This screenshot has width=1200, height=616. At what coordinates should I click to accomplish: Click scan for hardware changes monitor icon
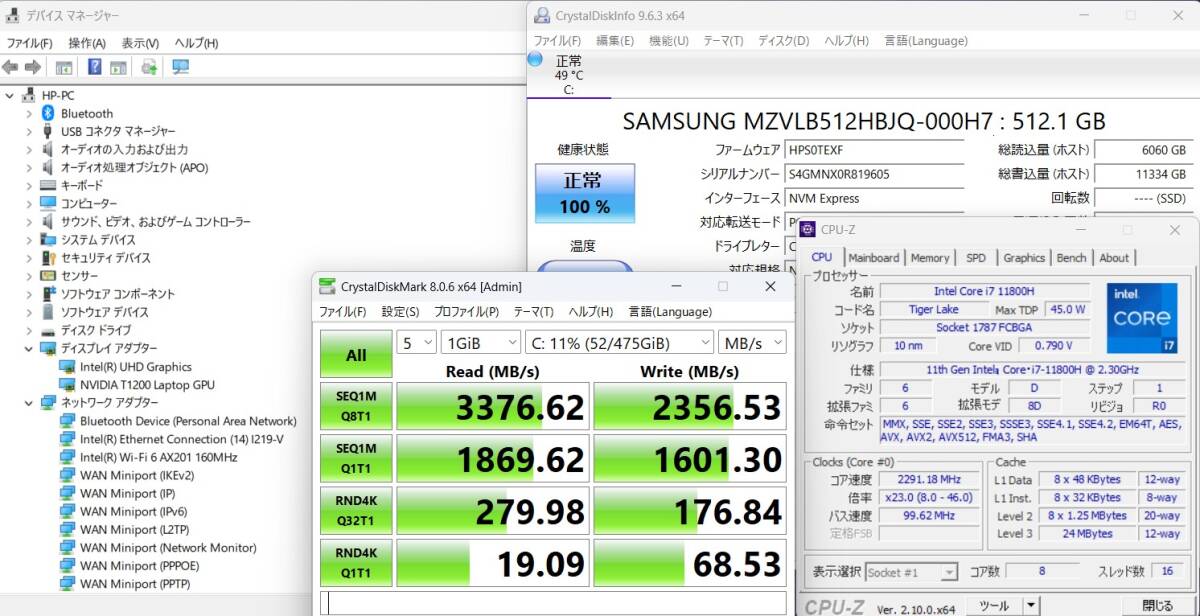180,67
